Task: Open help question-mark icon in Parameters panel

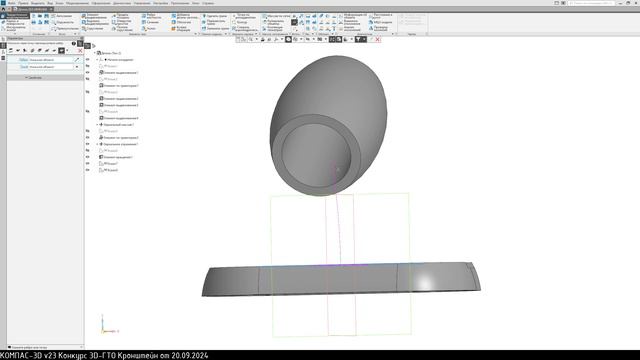Action: [x=74, y=44]
